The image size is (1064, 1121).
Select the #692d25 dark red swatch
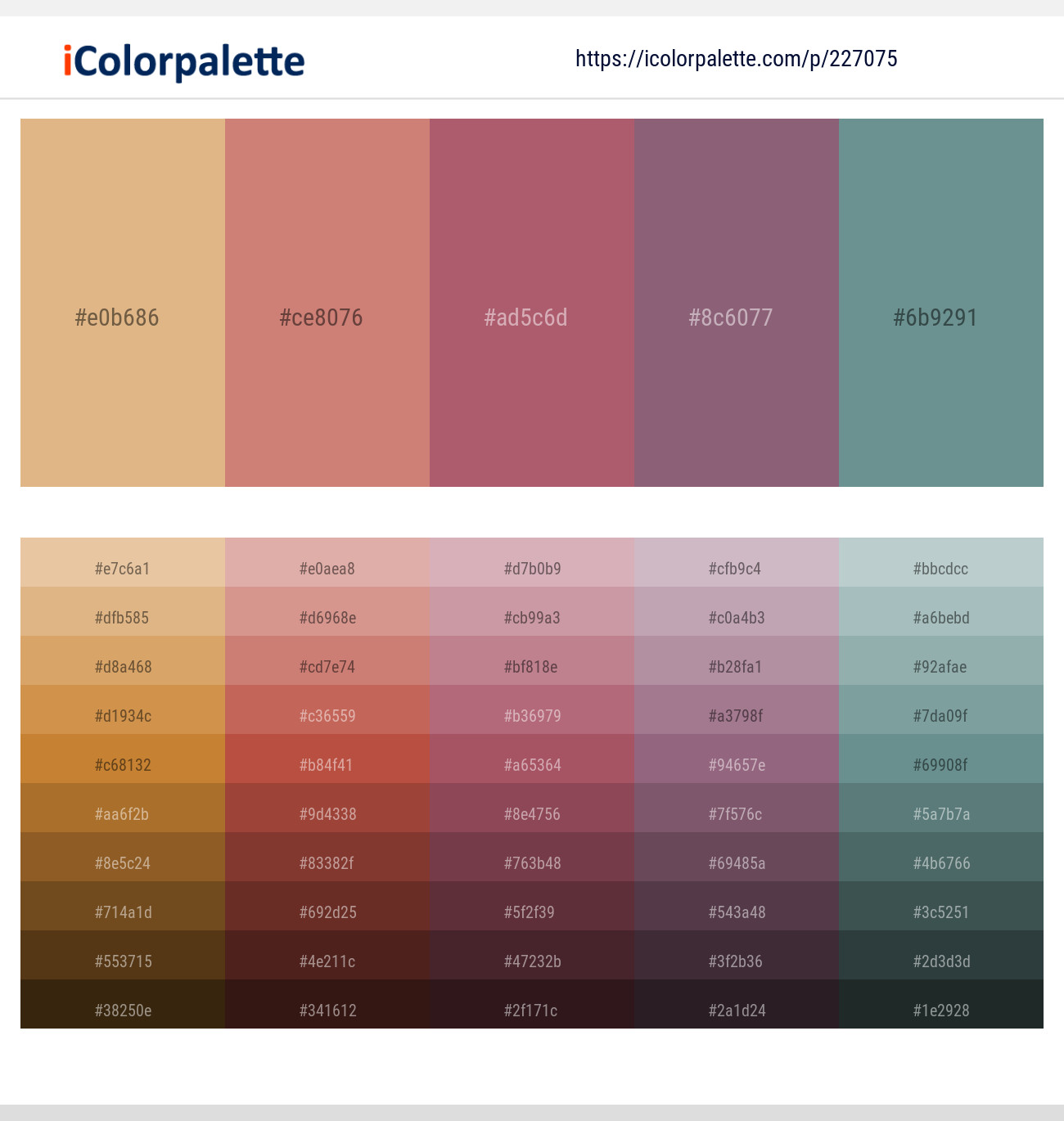coord(327,906)
